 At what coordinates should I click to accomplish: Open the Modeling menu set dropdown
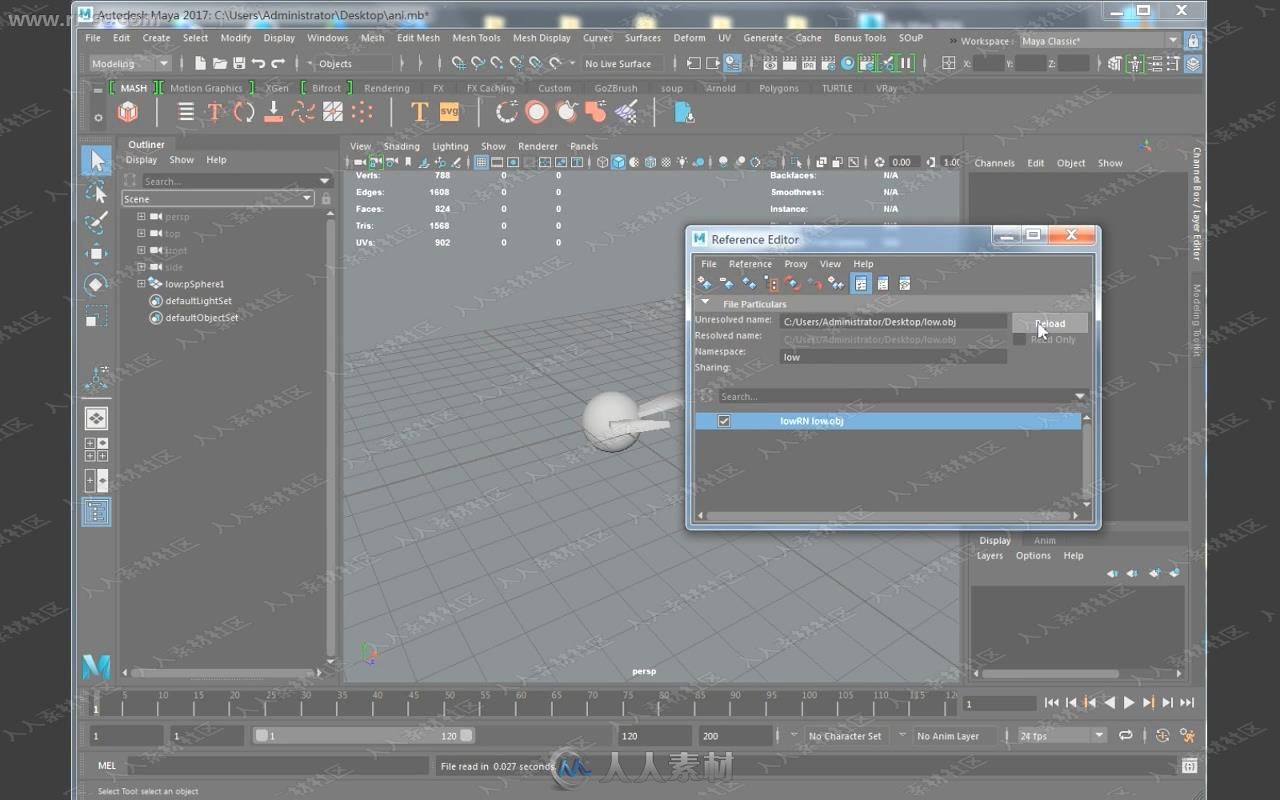pyautogui.click(x=129, y=63)
